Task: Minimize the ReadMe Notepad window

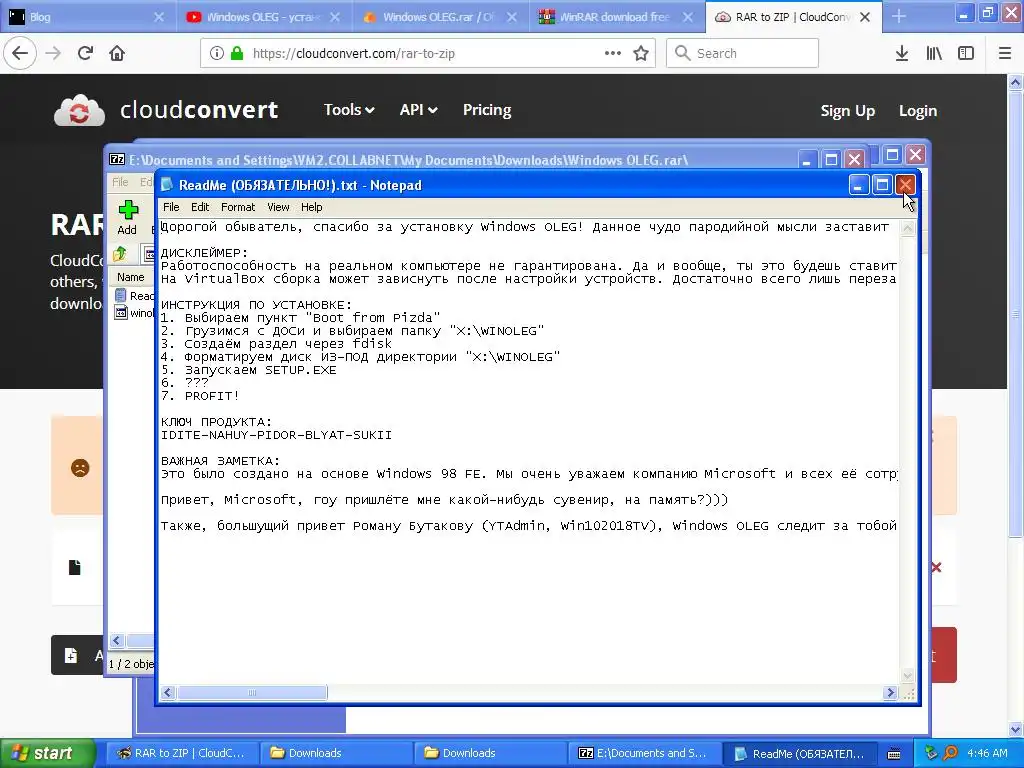Action: point(859,185)
